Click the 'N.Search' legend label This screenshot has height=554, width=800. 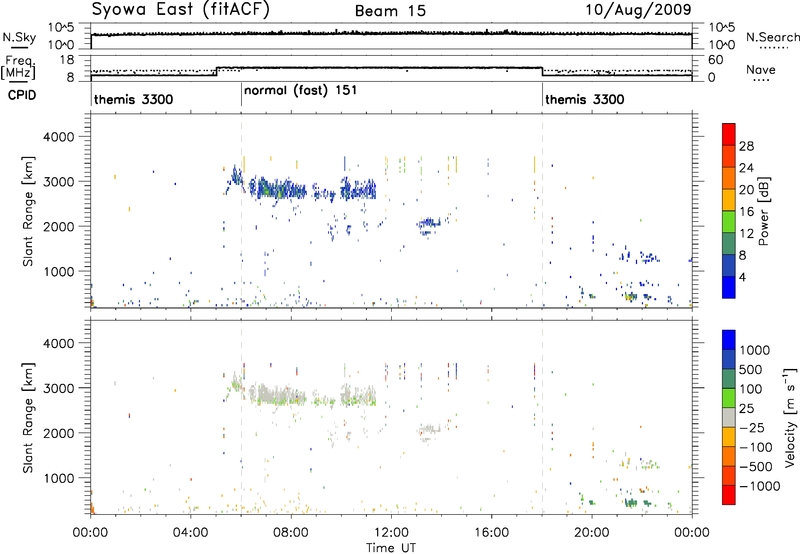click(x=772, y=37)
